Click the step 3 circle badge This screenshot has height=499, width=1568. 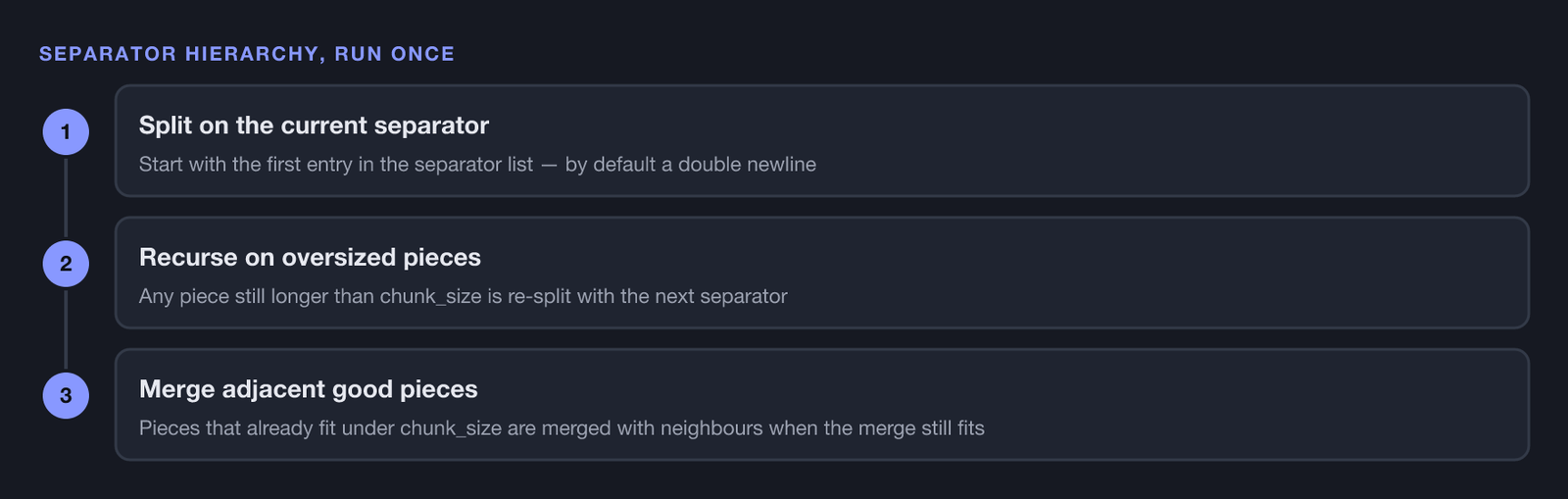click(x=66, y=395)
